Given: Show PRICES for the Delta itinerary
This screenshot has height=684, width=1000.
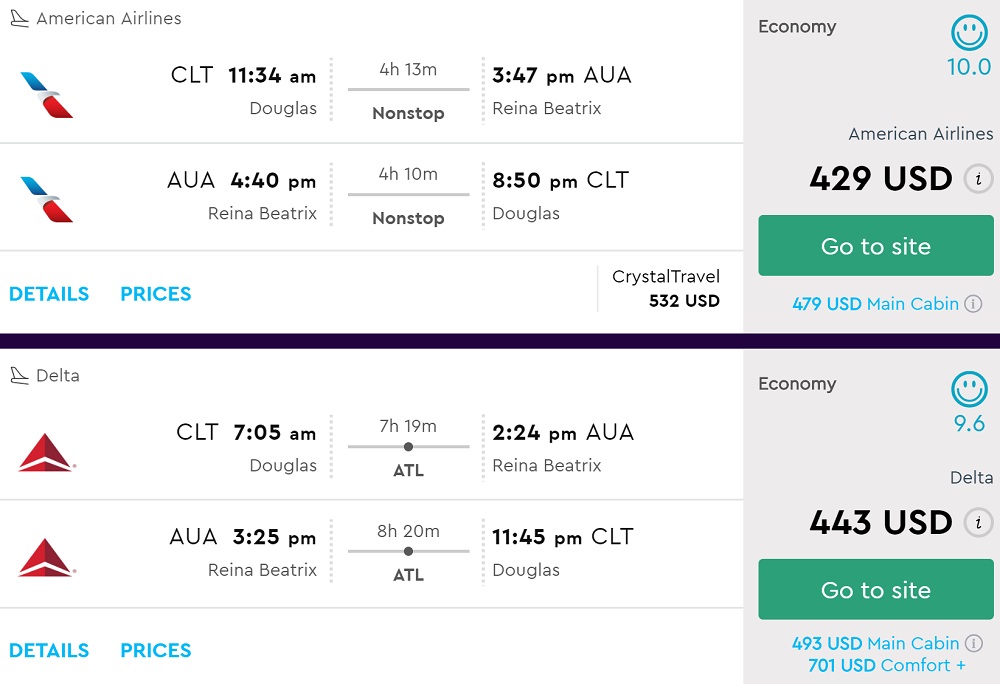Looking at the screenshot, I should [x=155, y=650].
